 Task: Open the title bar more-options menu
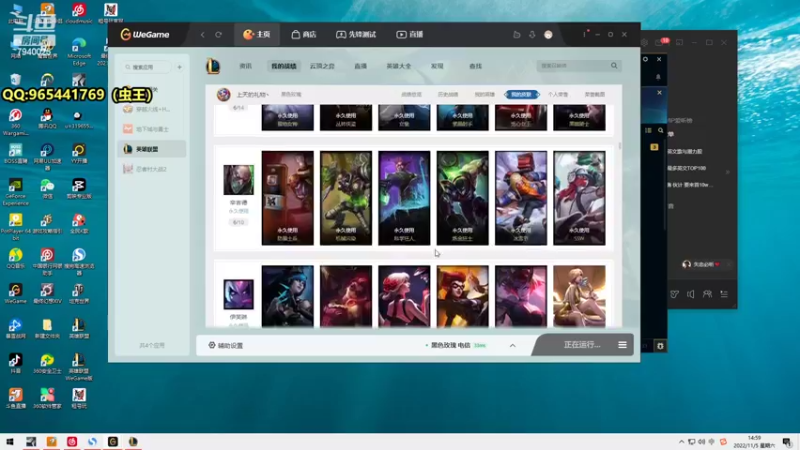[585, 34]
